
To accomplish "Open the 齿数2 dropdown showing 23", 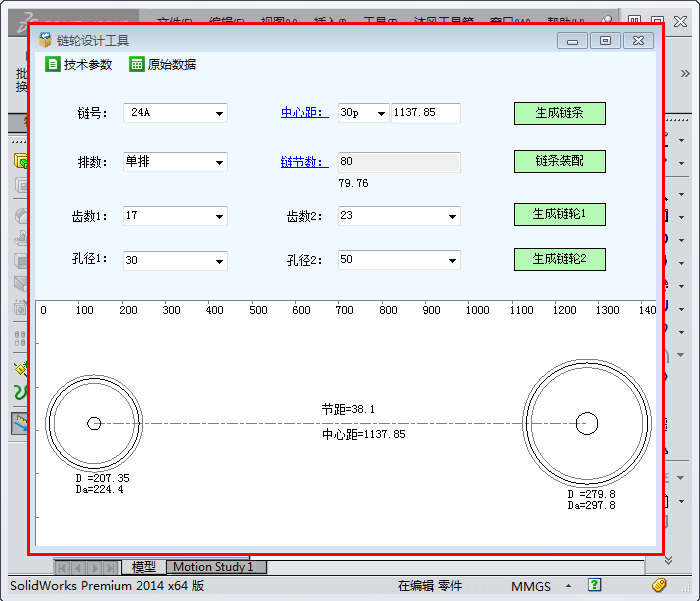I will coord(452,216).
